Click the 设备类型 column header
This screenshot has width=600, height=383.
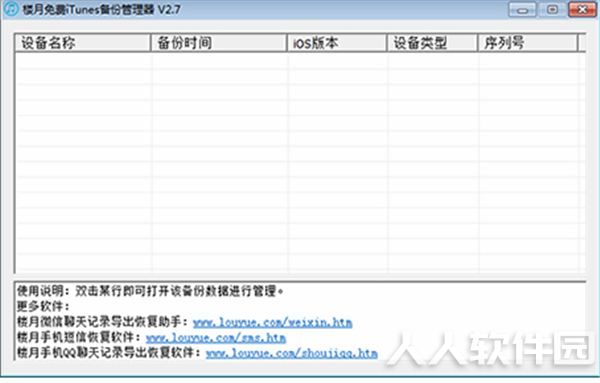point(432,43)
